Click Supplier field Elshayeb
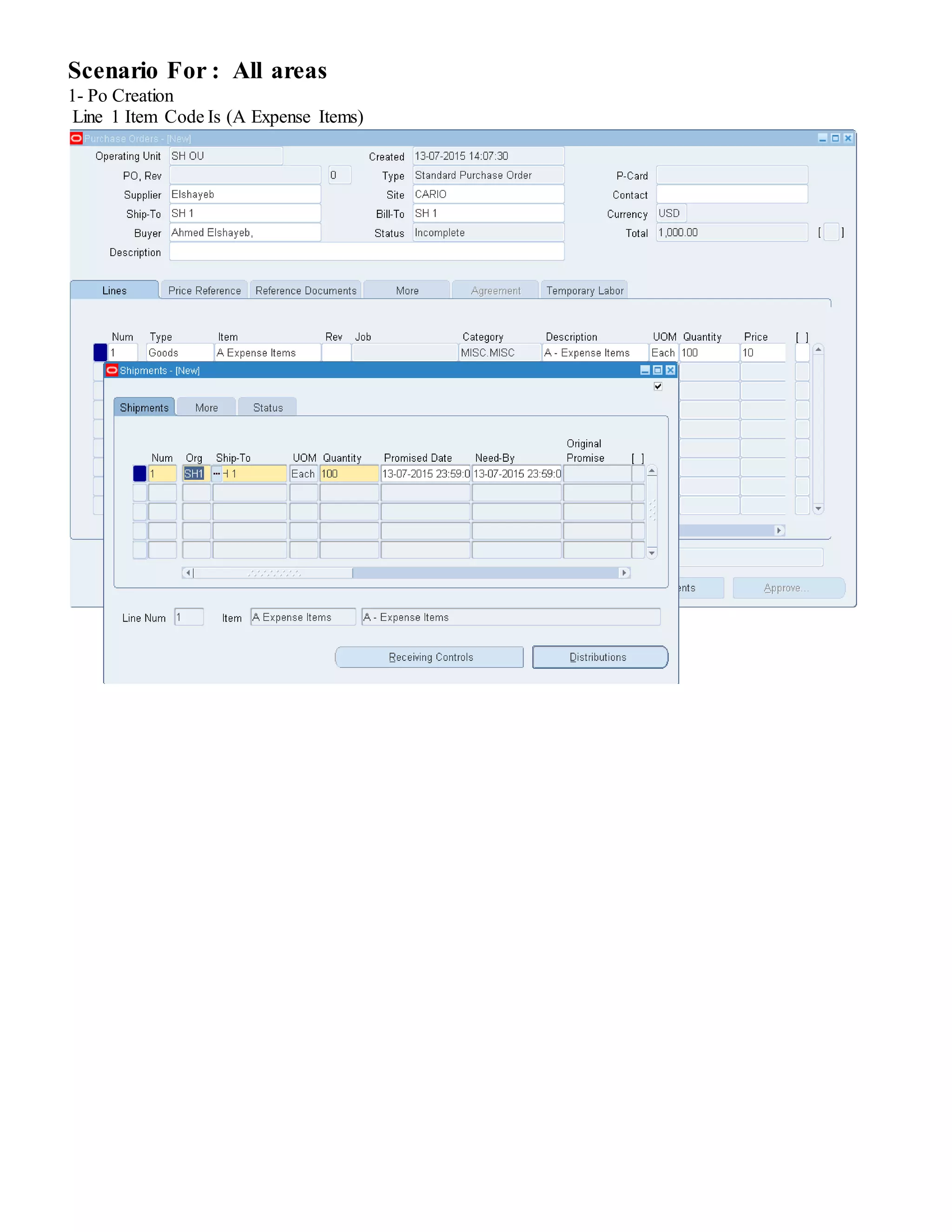The height and width of the screenshot is (1232, 952). point(245,194)
